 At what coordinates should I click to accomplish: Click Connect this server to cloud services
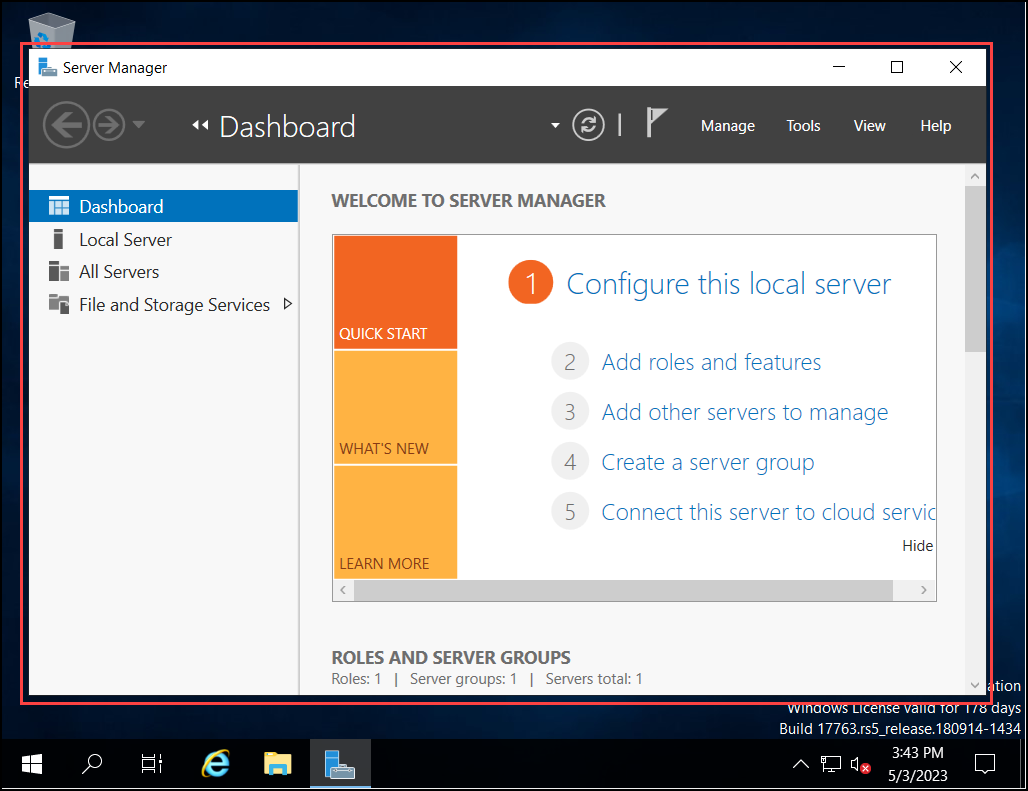(x=768, y=512)
